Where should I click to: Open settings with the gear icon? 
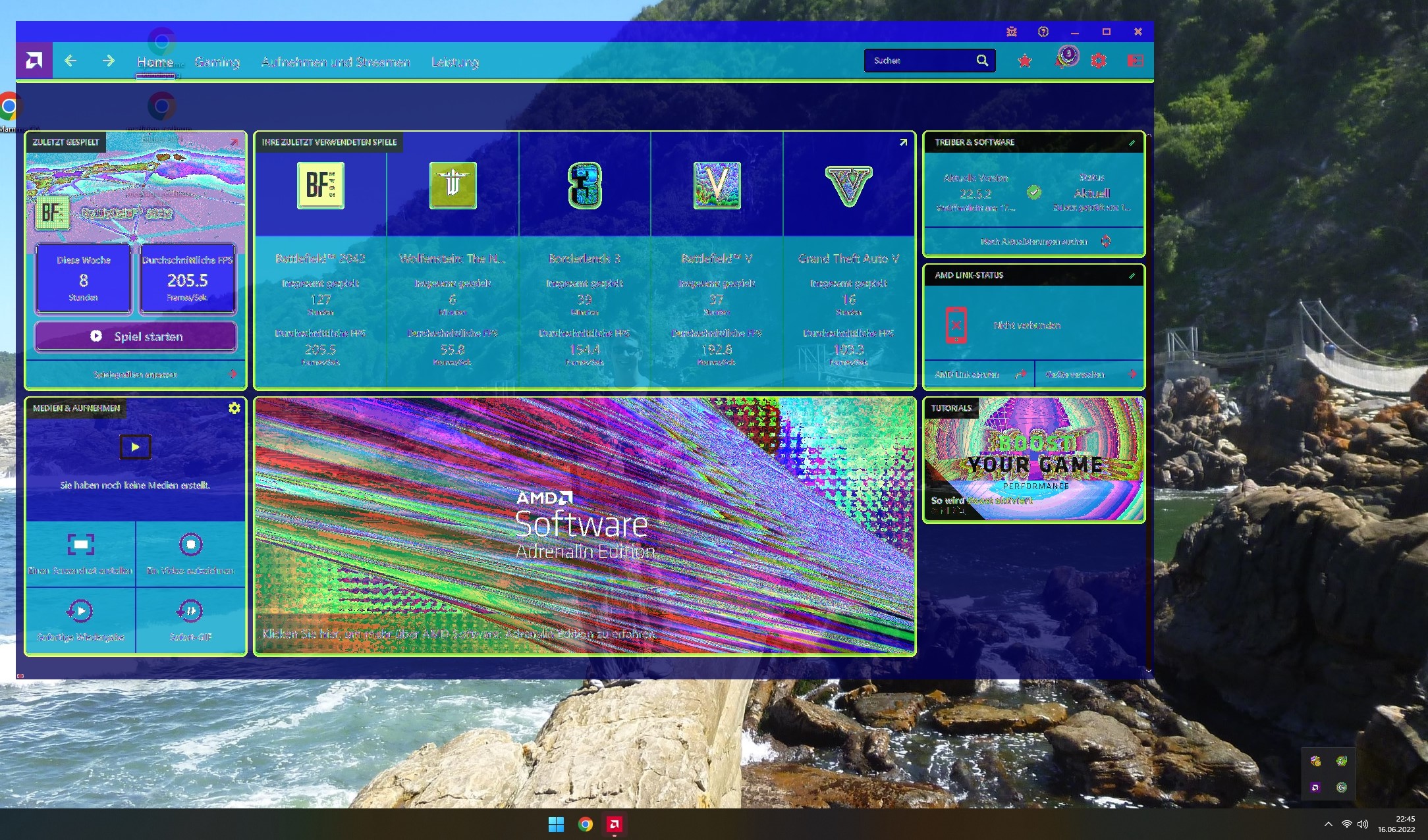click(x=1098, y=61)
